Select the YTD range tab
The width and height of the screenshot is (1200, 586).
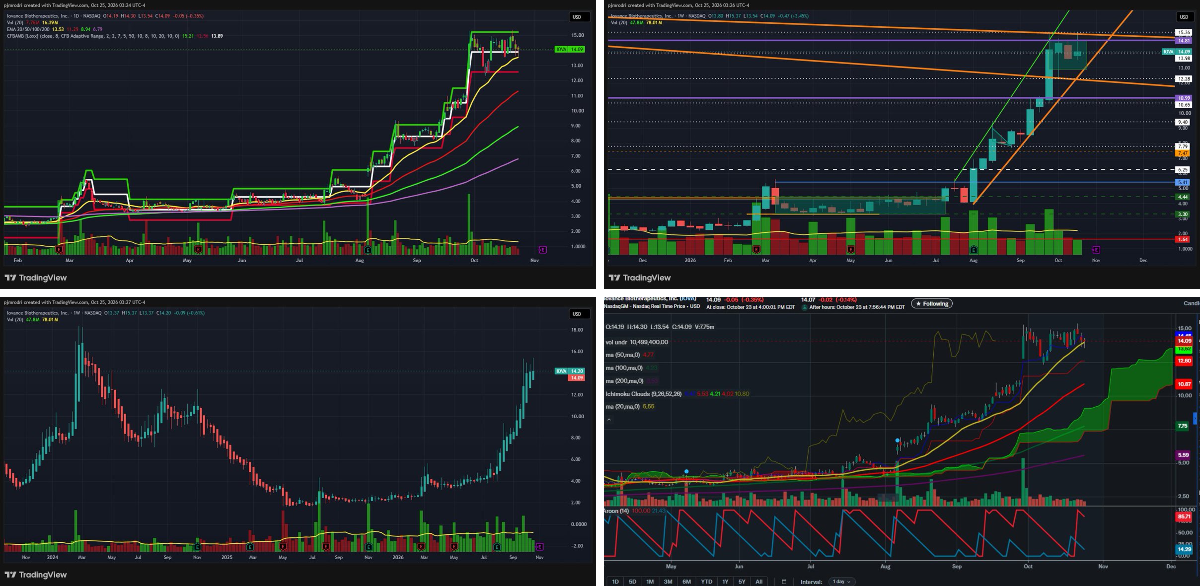pyautogui.click(x=706, y=580)
